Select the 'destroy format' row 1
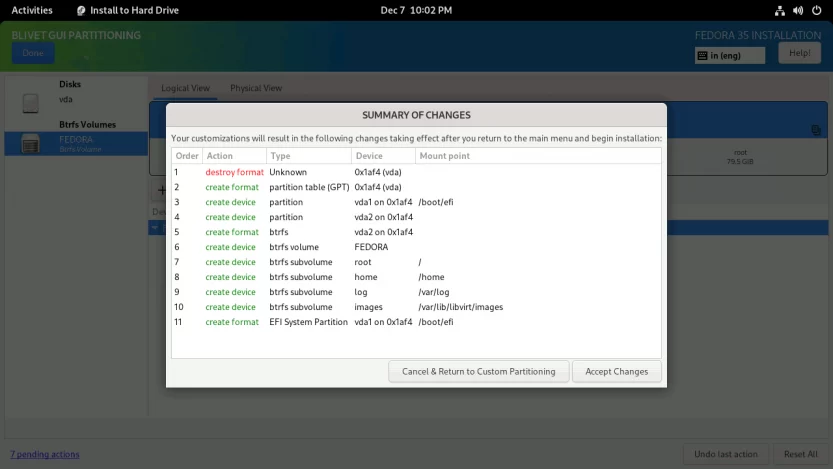The image size is (833, 469). [x=416, y=172]
